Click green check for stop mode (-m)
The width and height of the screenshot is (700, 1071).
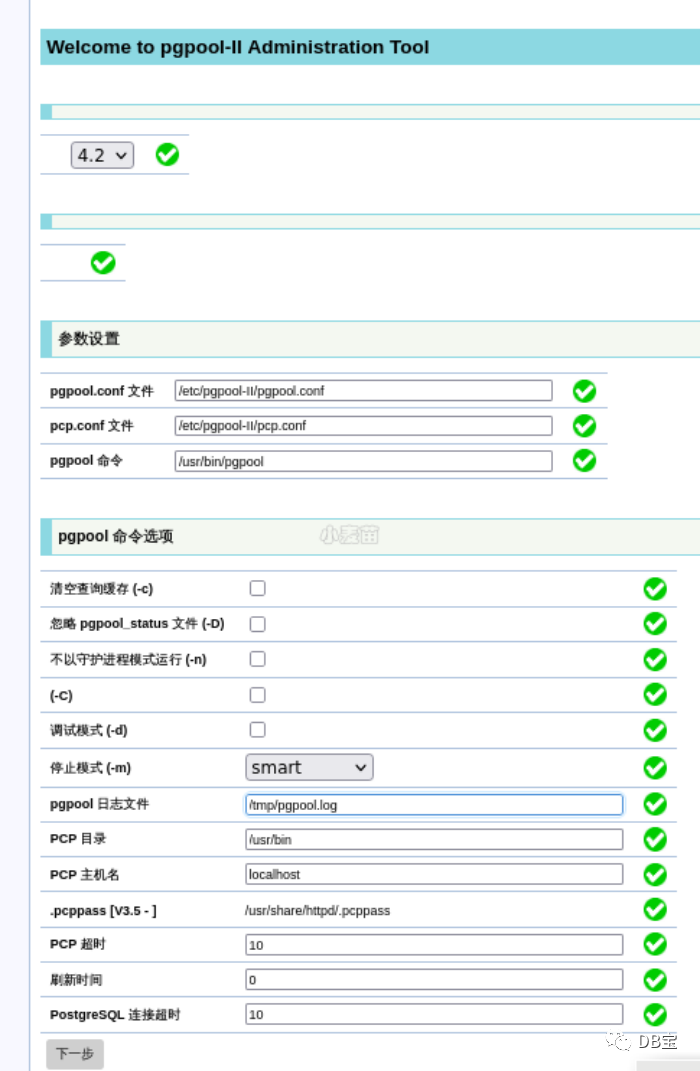coord(655,768)
